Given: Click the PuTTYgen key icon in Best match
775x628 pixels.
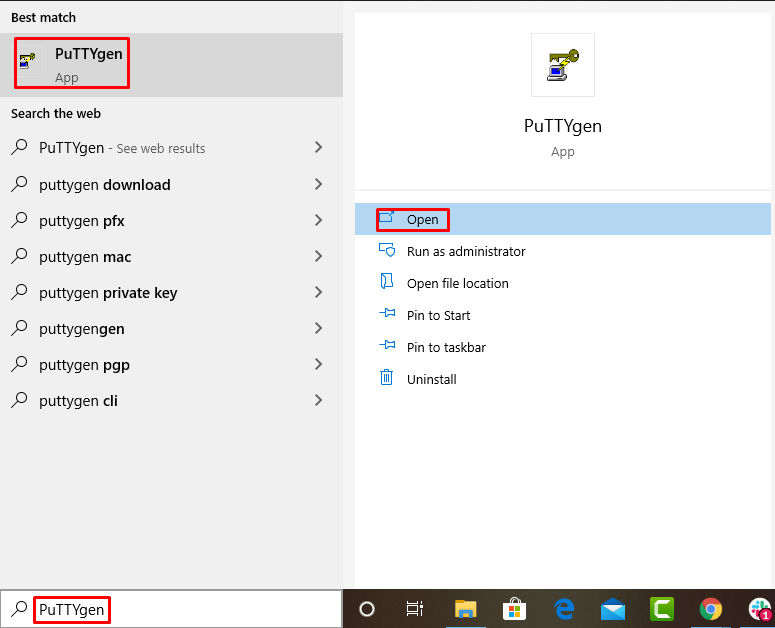Looking at the screenshot, I should coord(28,60).
